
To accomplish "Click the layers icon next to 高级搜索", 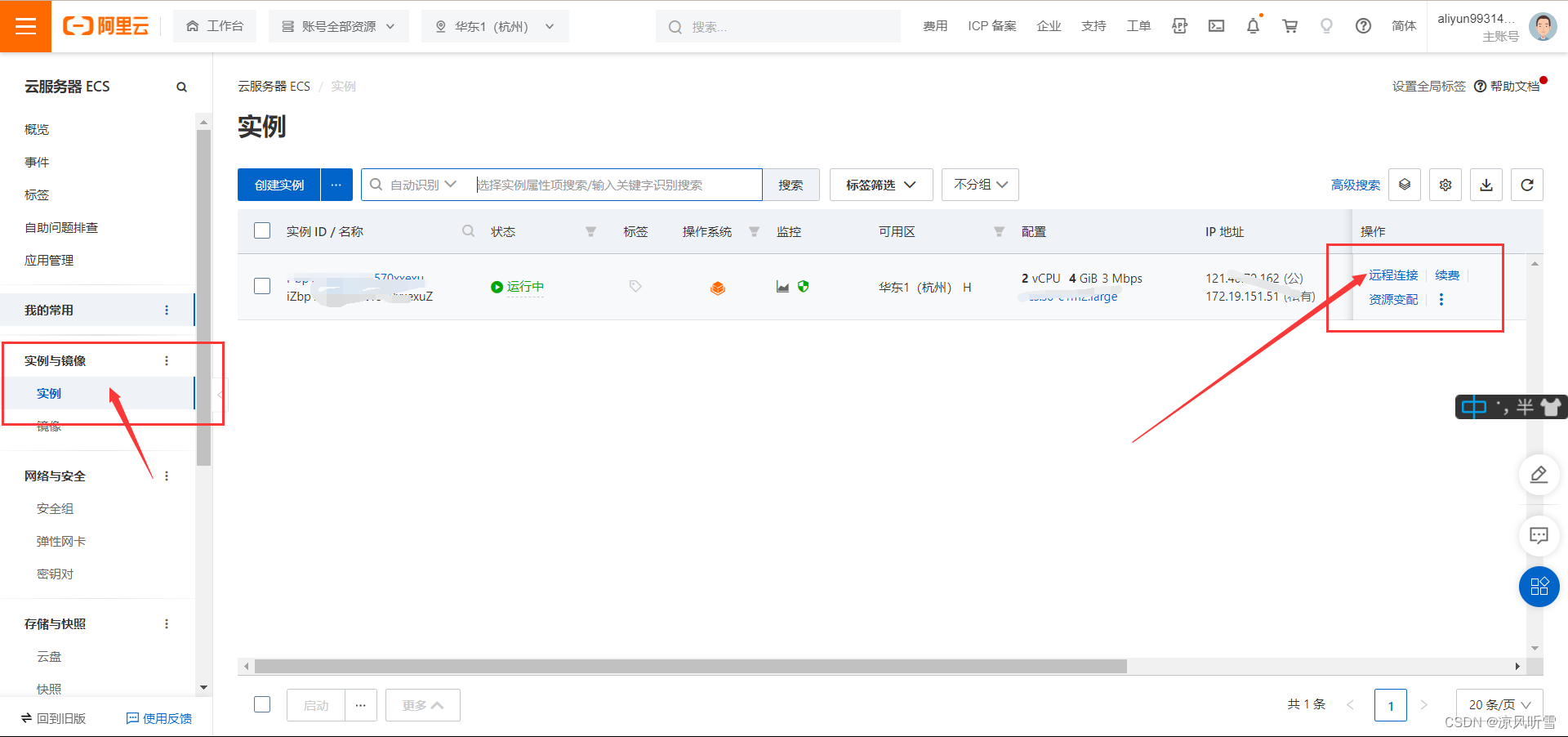I will coord(1405,185).
